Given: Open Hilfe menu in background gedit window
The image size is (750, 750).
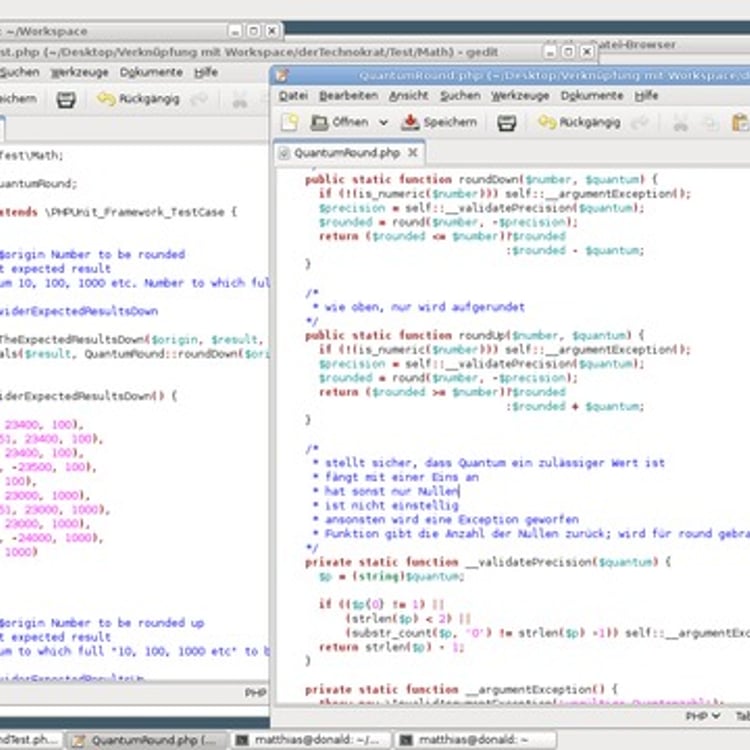Looking at the screenshot, I should (x=206, y=73).
